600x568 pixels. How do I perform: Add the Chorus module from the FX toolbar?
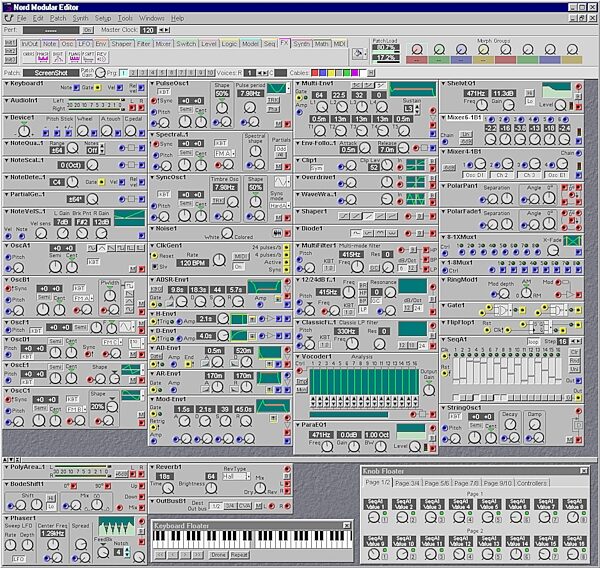(x=28, y=57)
